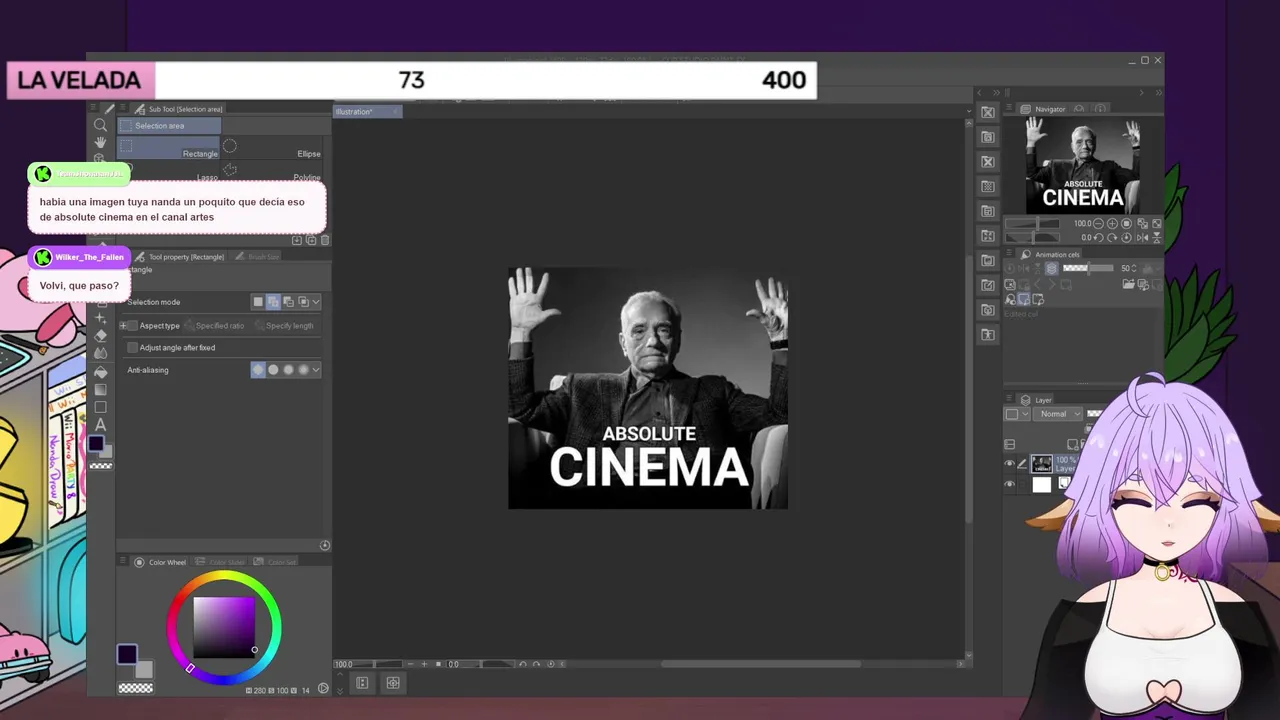Click the canvas horizontal scrollbar
Image resolution: width=1280 pixels, height=720 pixels.
(x=760, y=664)
